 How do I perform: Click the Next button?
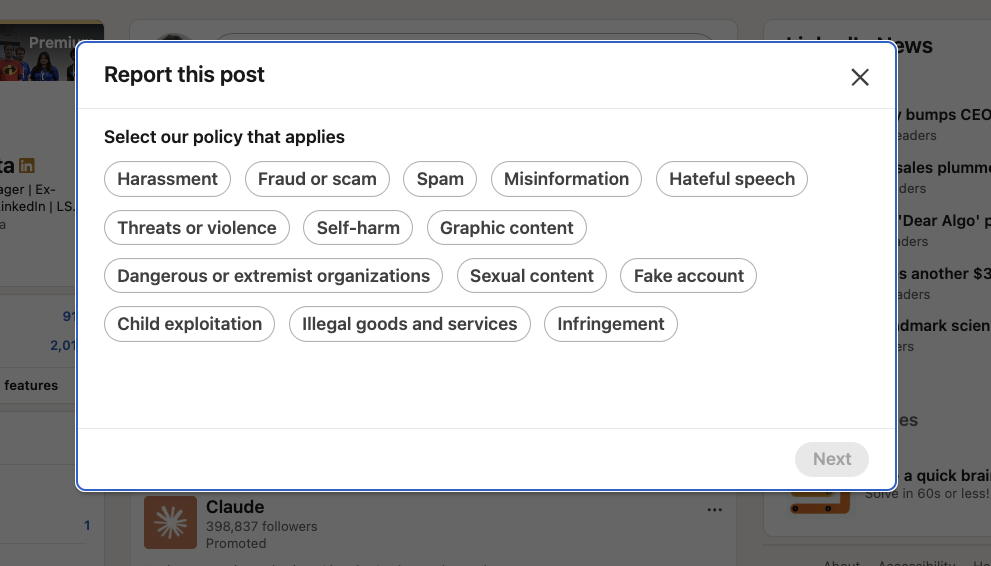[831, 459]
